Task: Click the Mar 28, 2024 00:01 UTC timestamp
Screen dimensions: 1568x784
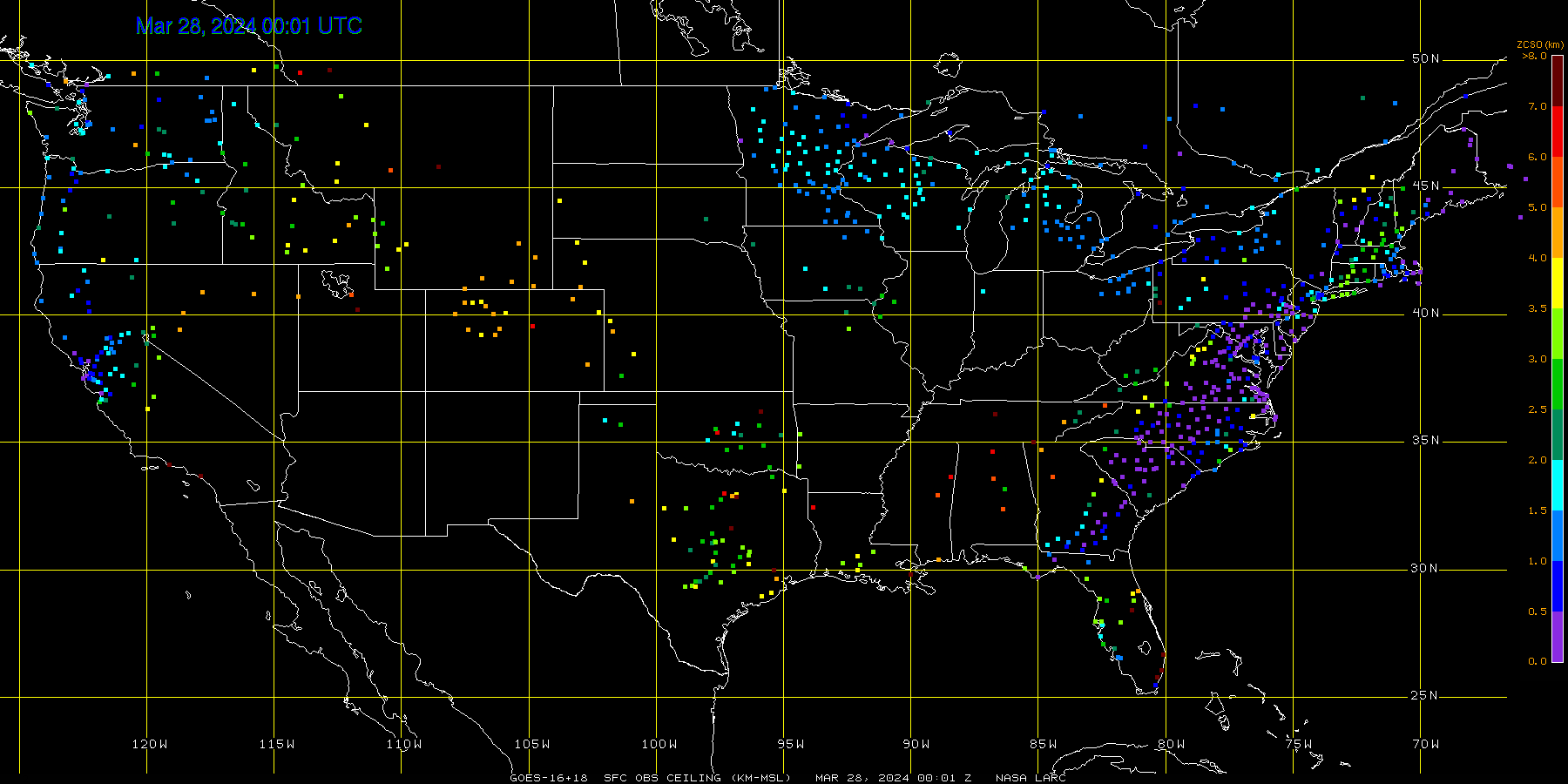Action: click(x=249, y=26)
